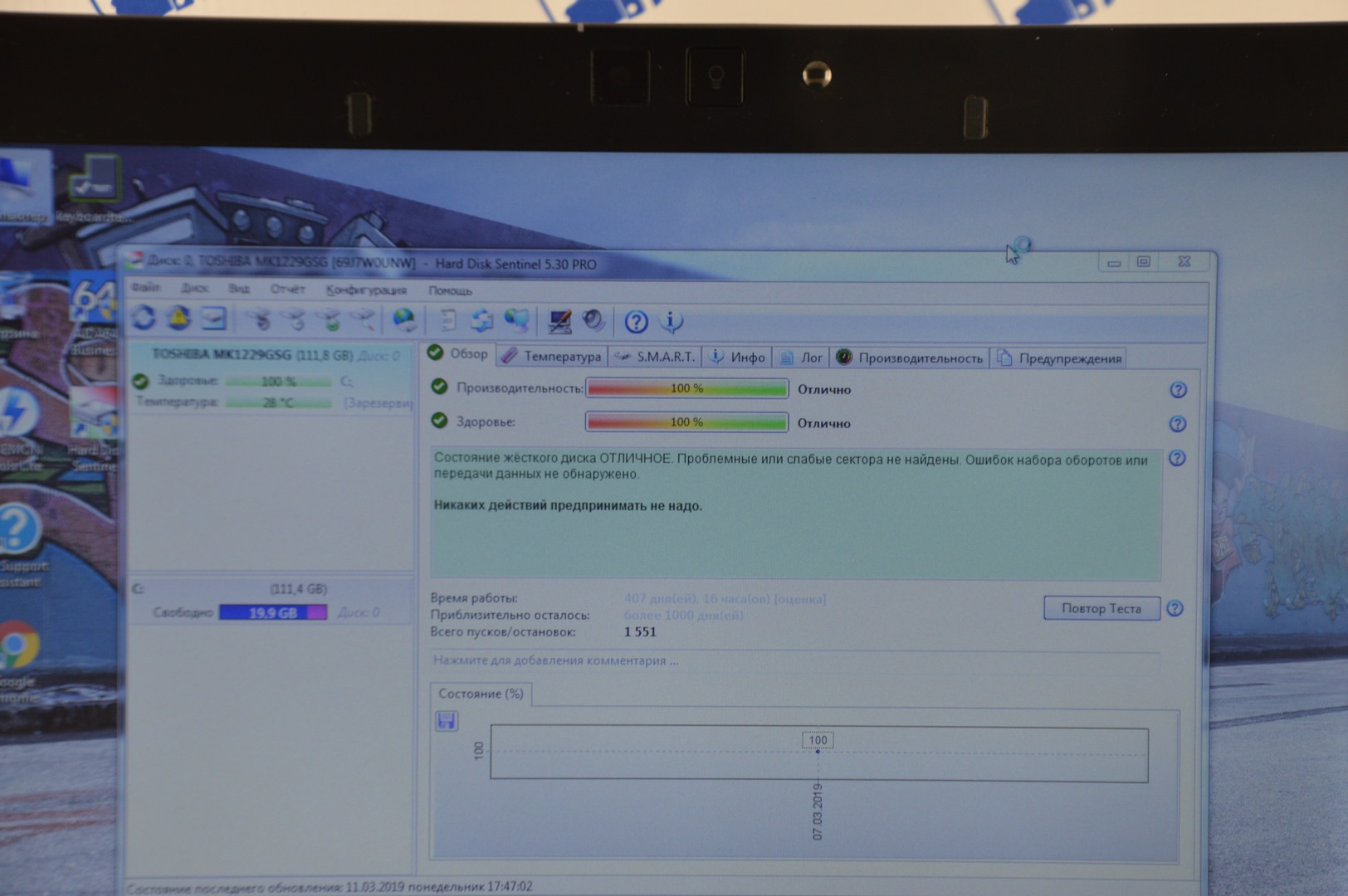The height and width of the screenshot is (896, 1348).
Task: Click the globe disk toolbar icon
Action: tap(404, 319)
